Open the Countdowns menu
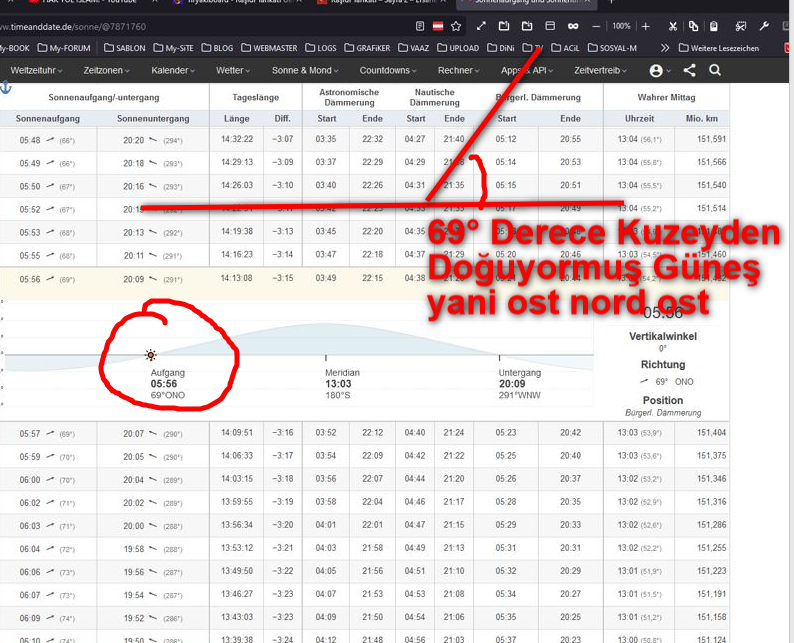Screen dimensions: 794x643 coord(388,71)
